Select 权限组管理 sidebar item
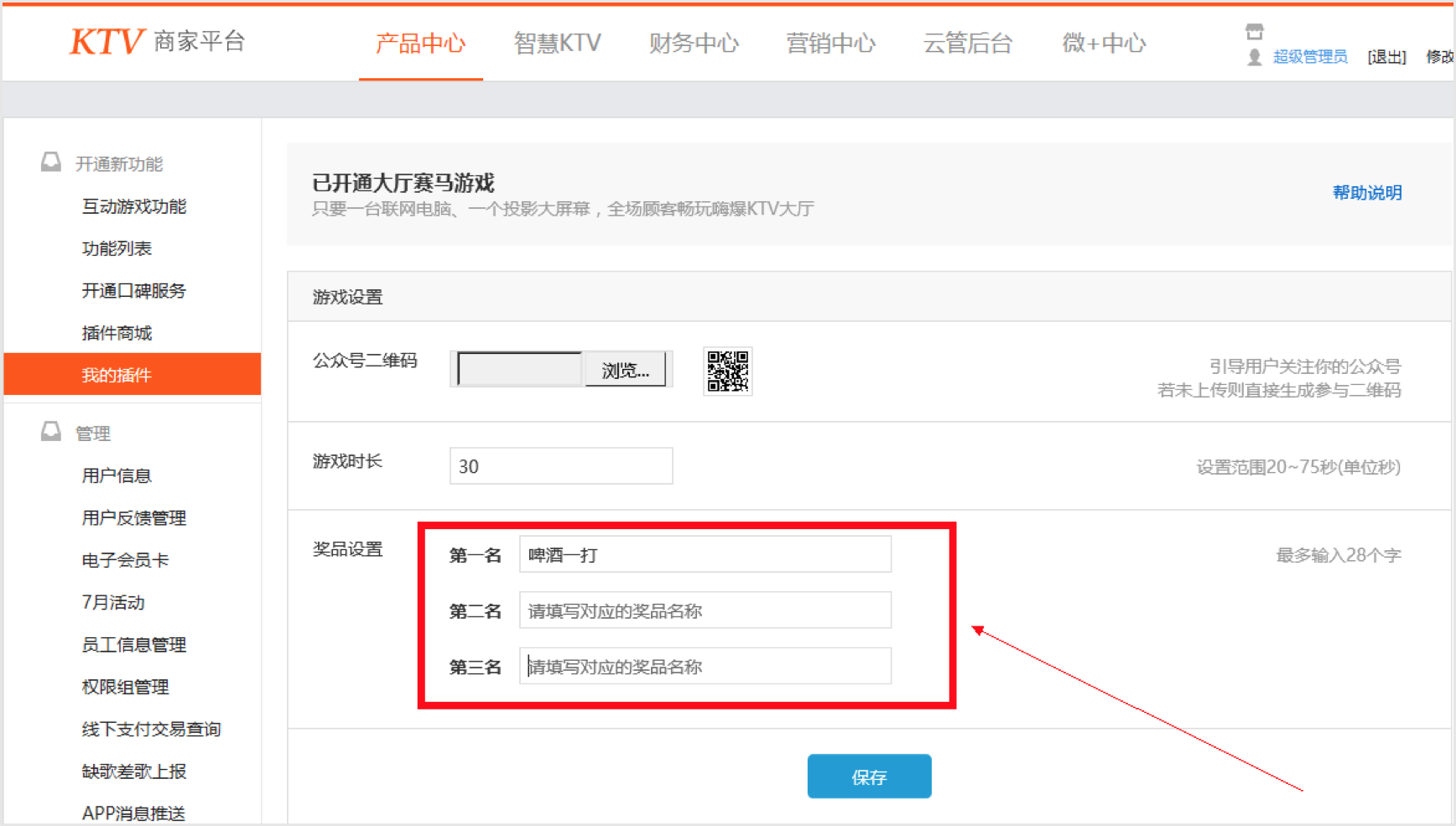Screen dimensions: 1456x826 (x=125, y=687)
